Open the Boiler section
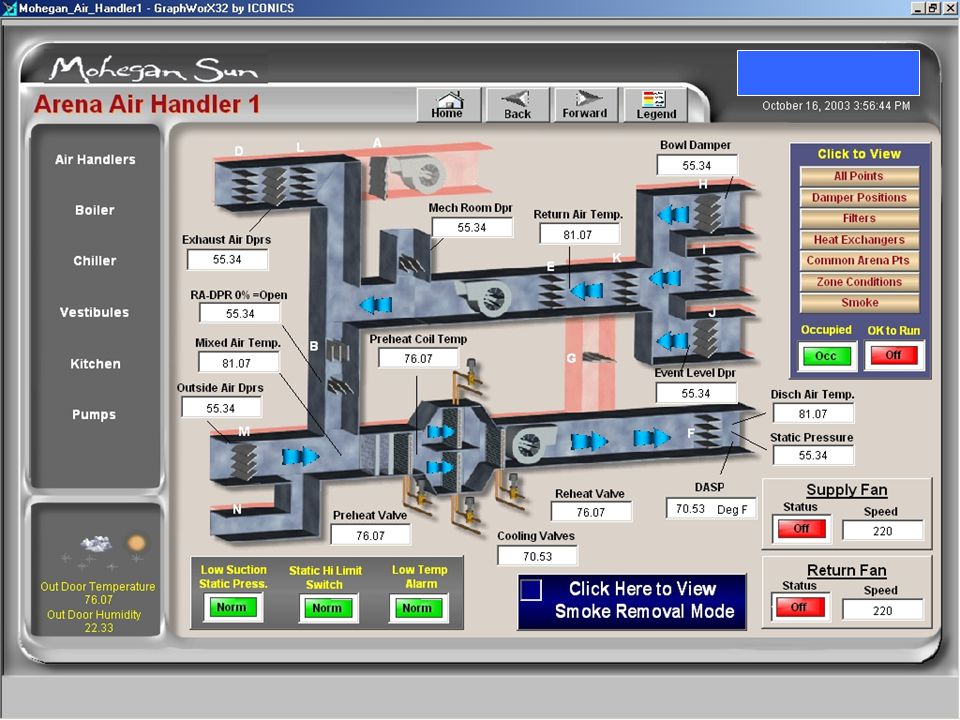Image resolution: width=960 pixels, height=720 pixels. [x=95, y=210]
